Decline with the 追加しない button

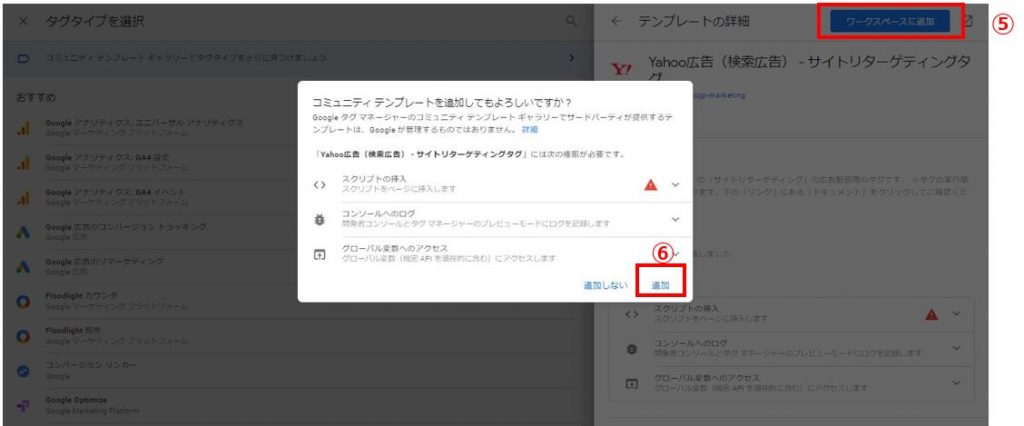point(605,286)
